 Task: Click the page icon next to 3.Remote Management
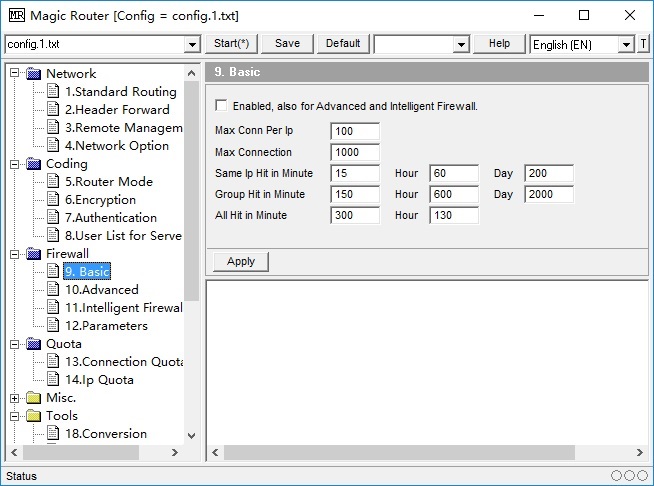coord(53,127)
